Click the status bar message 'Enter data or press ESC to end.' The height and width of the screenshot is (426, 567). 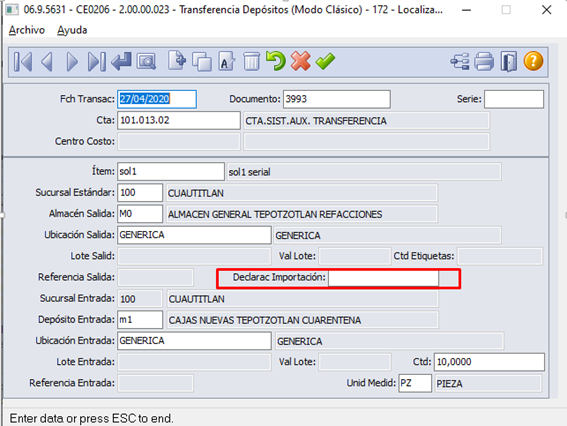coord(91,418)
